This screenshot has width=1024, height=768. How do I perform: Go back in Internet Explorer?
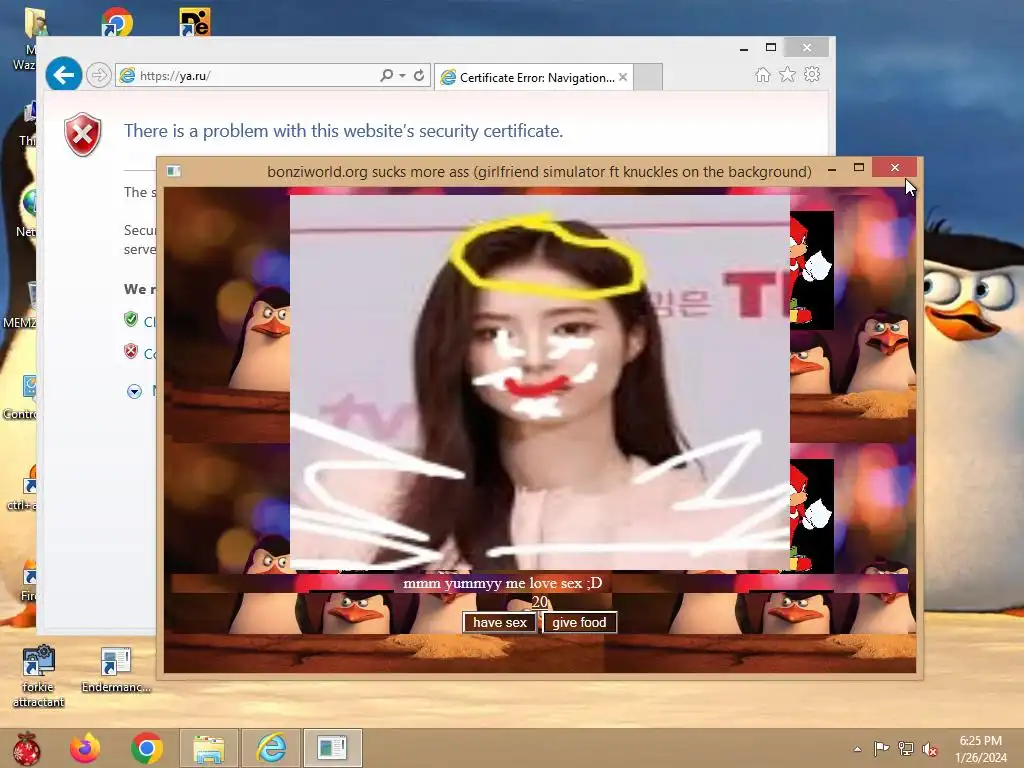tap(63, 75)
